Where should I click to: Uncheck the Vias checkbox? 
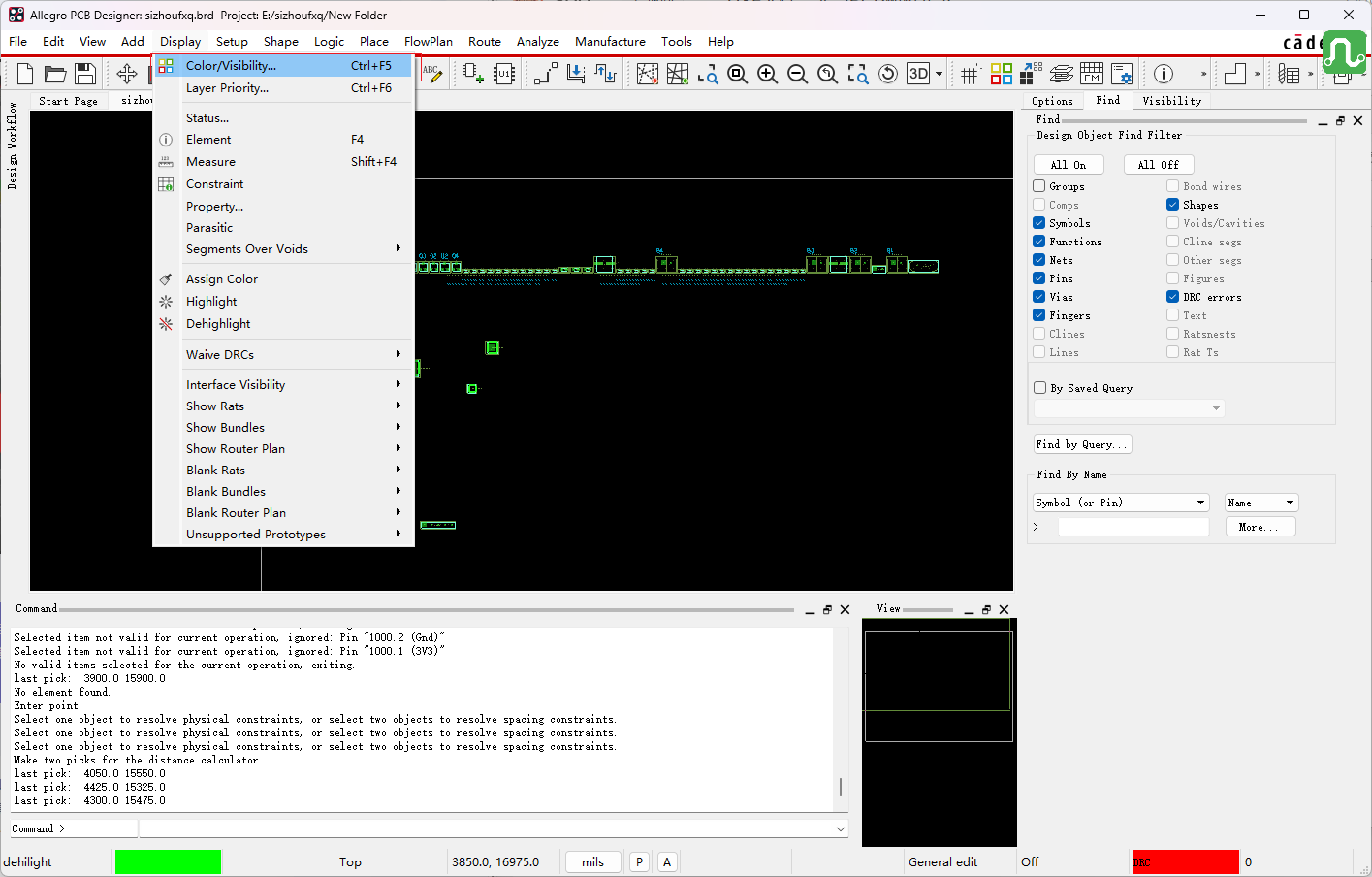[x=1039, y=297]
